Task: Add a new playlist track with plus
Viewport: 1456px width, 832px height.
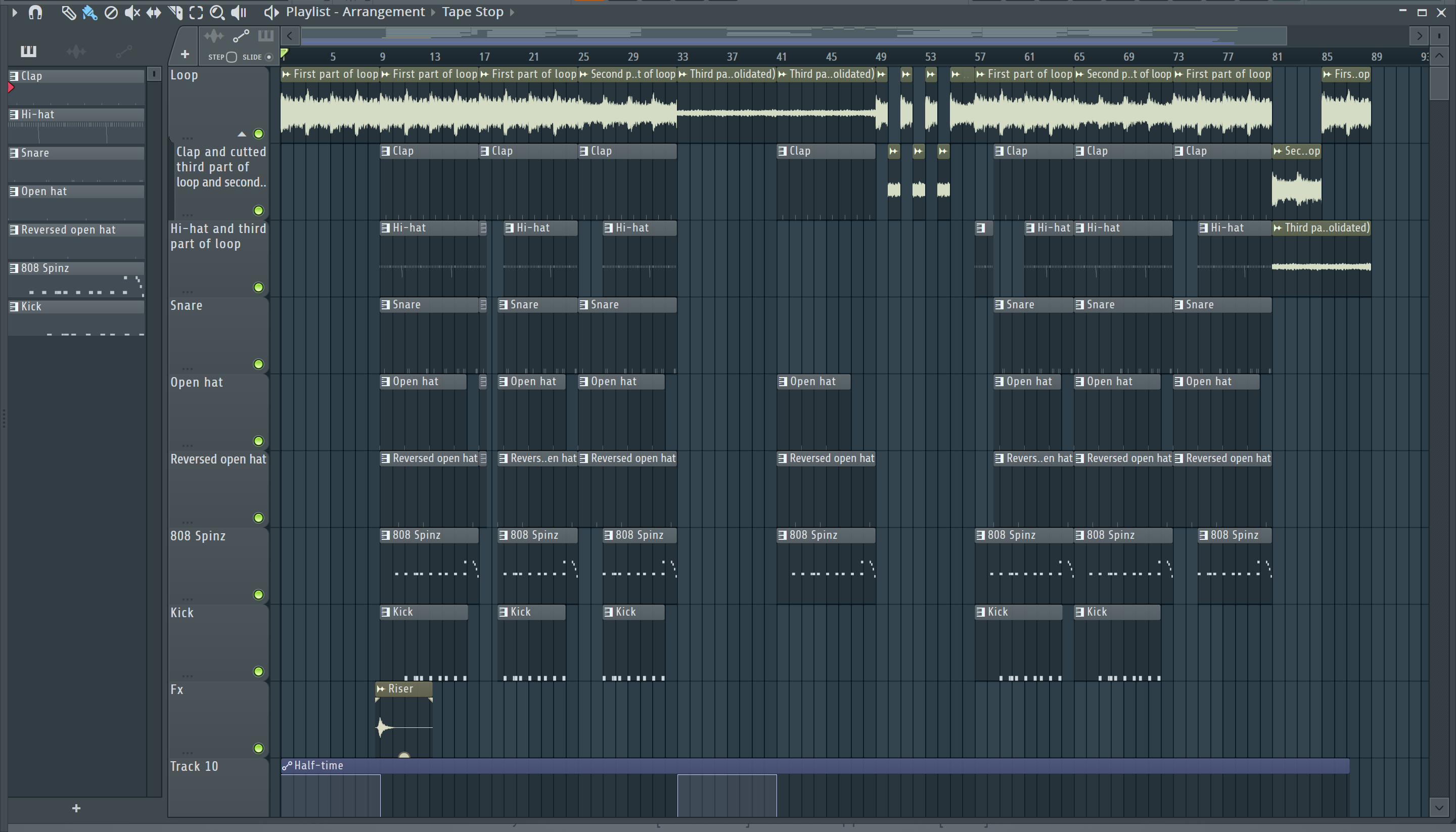Action: point(185,54)
